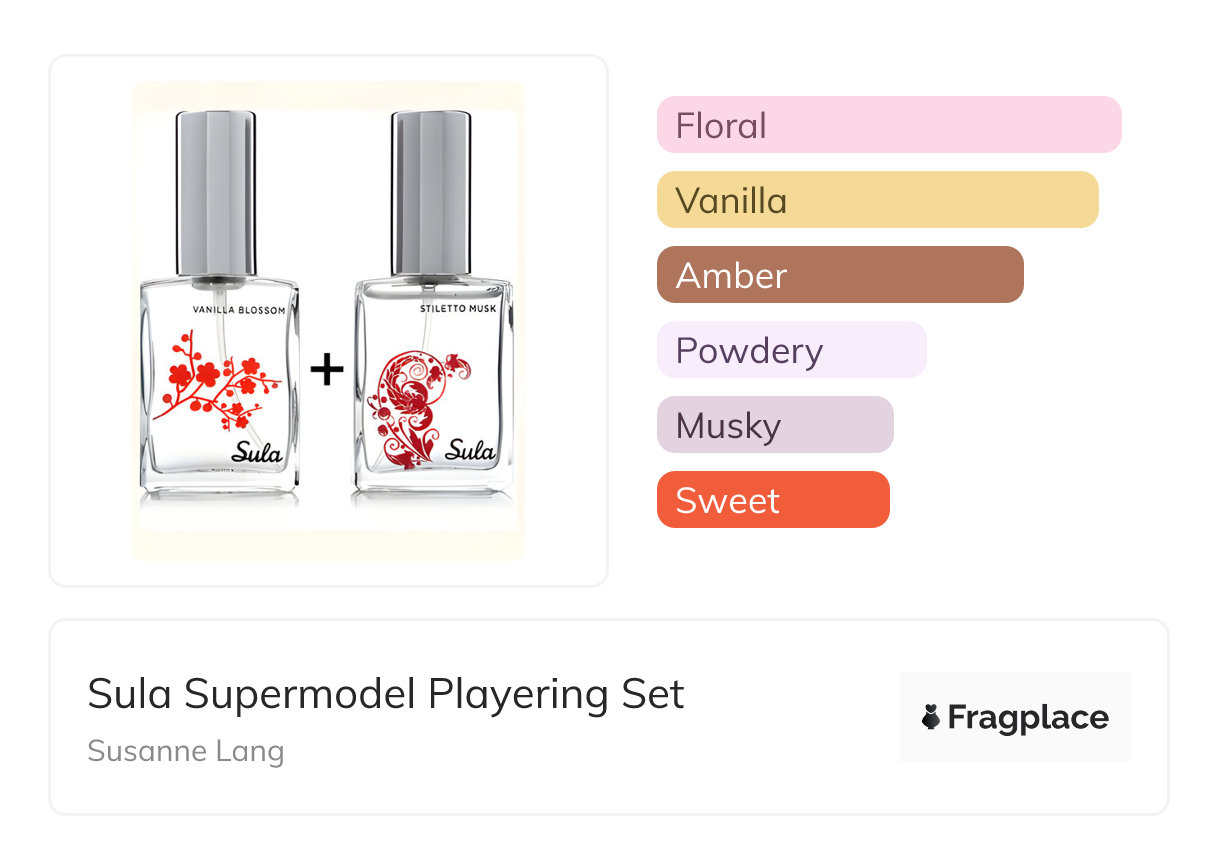The image size is (1218, 864).
Task: Click the Sula script logo on the left bottle
Action: tap(256, 452)
